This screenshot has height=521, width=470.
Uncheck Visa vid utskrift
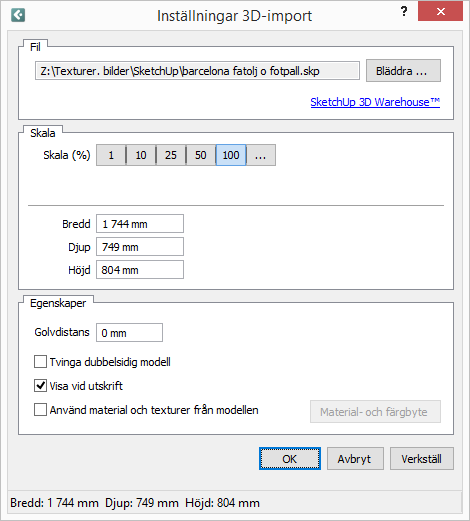40,386
